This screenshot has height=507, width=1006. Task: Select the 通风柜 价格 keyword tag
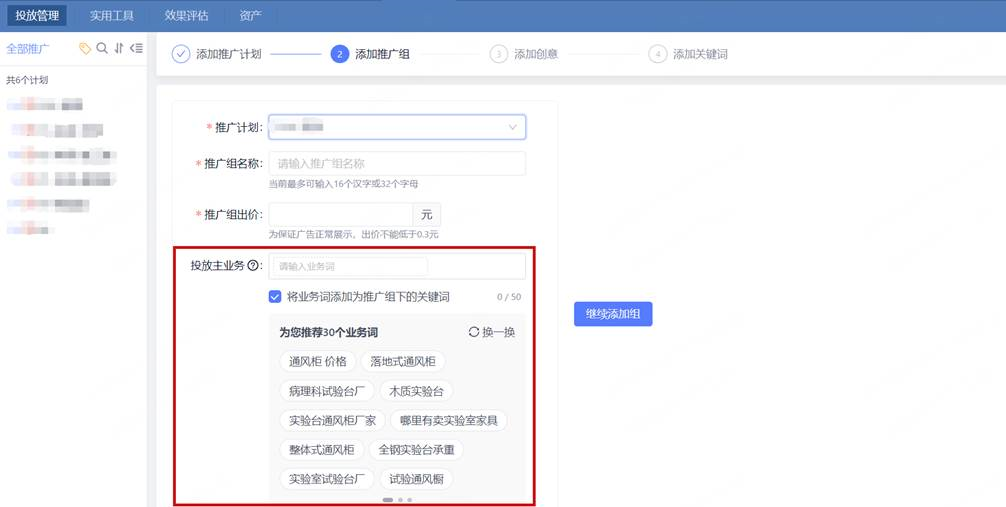point(318,361)
